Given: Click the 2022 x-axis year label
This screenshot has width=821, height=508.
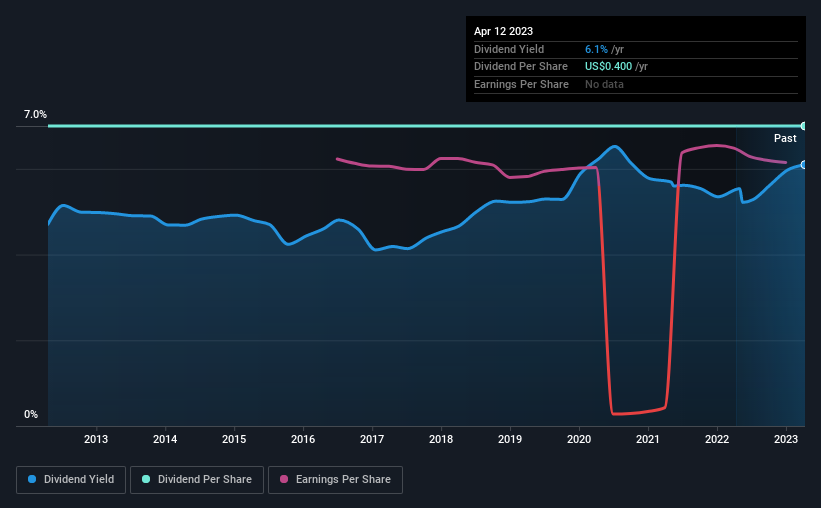Looking at the screenshot, I should click(x=717, y=439).
